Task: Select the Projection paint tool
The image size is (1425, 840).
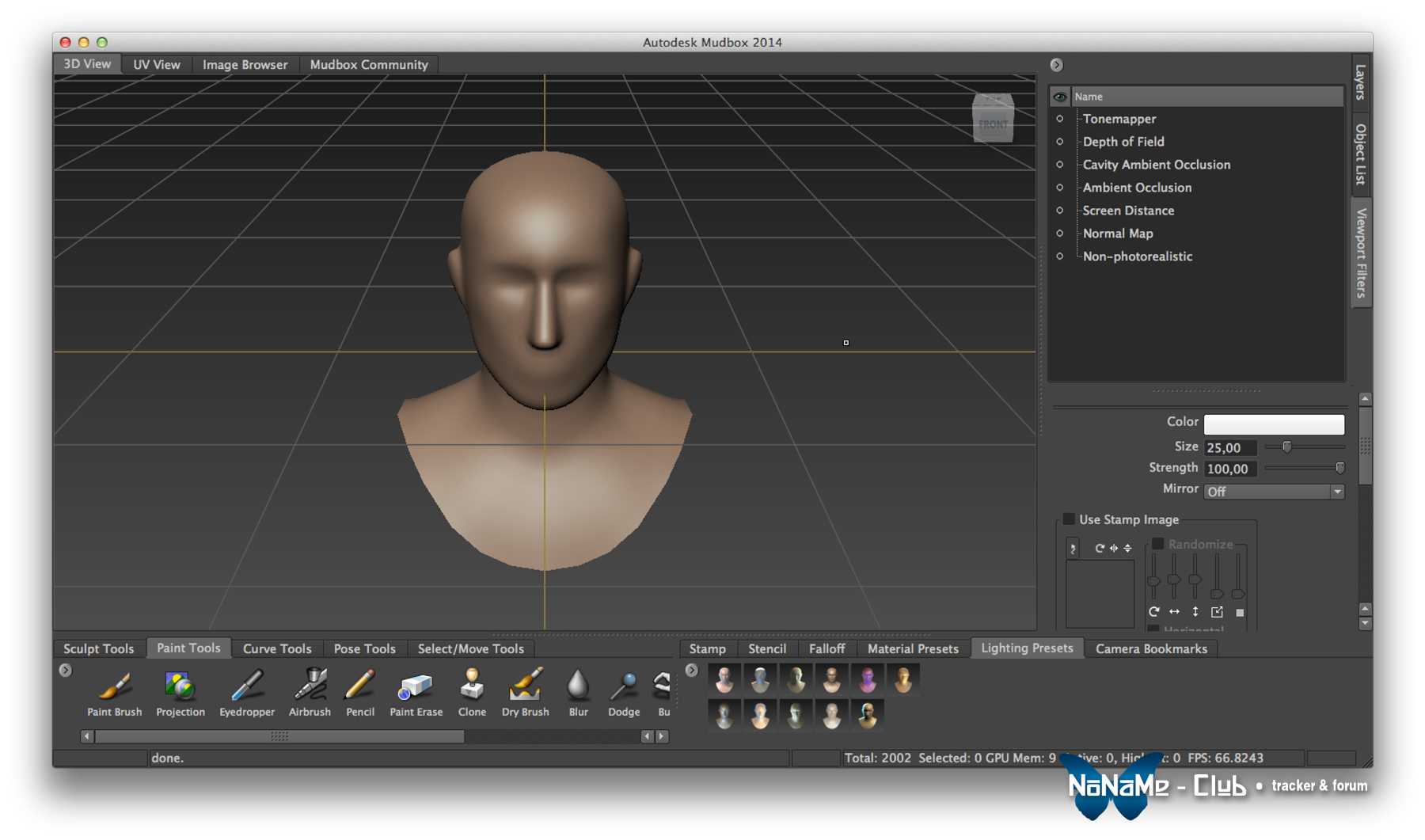Action: (x=180, y=686)
